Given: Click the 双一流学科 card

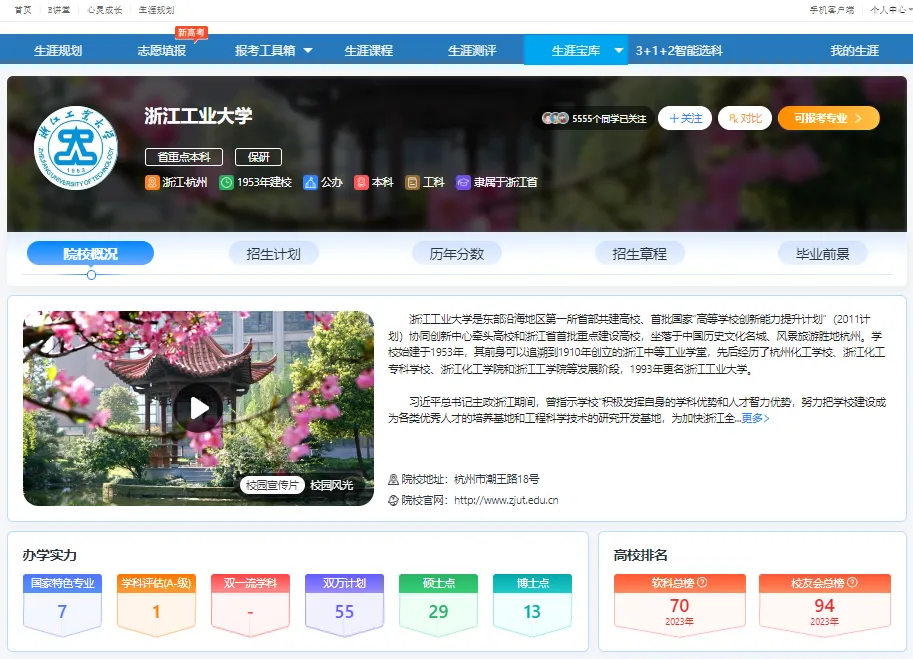Looking at the screenshot, I should click(250, 604).
